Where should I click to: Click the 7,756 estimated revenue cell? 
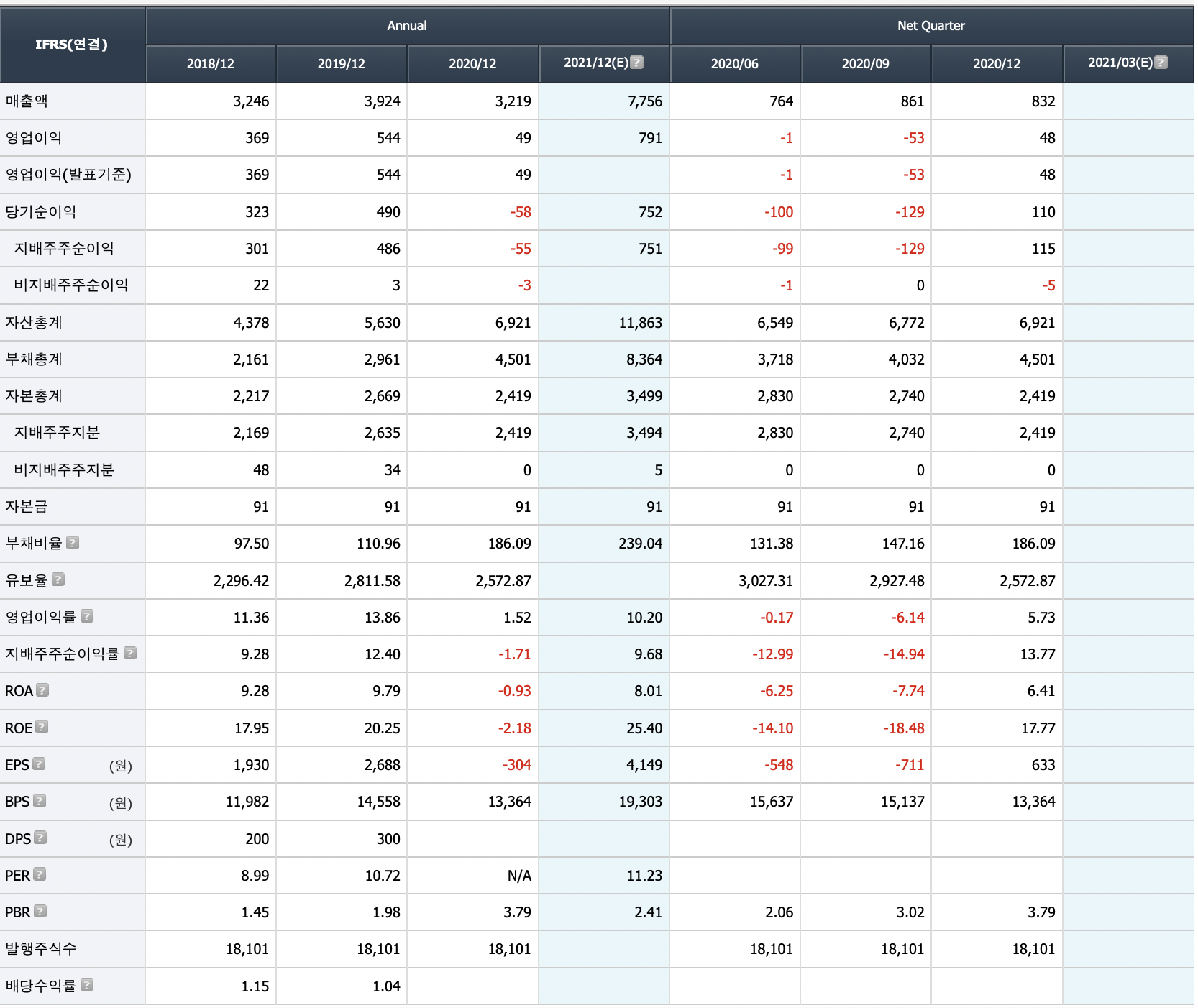click(645, 101)
